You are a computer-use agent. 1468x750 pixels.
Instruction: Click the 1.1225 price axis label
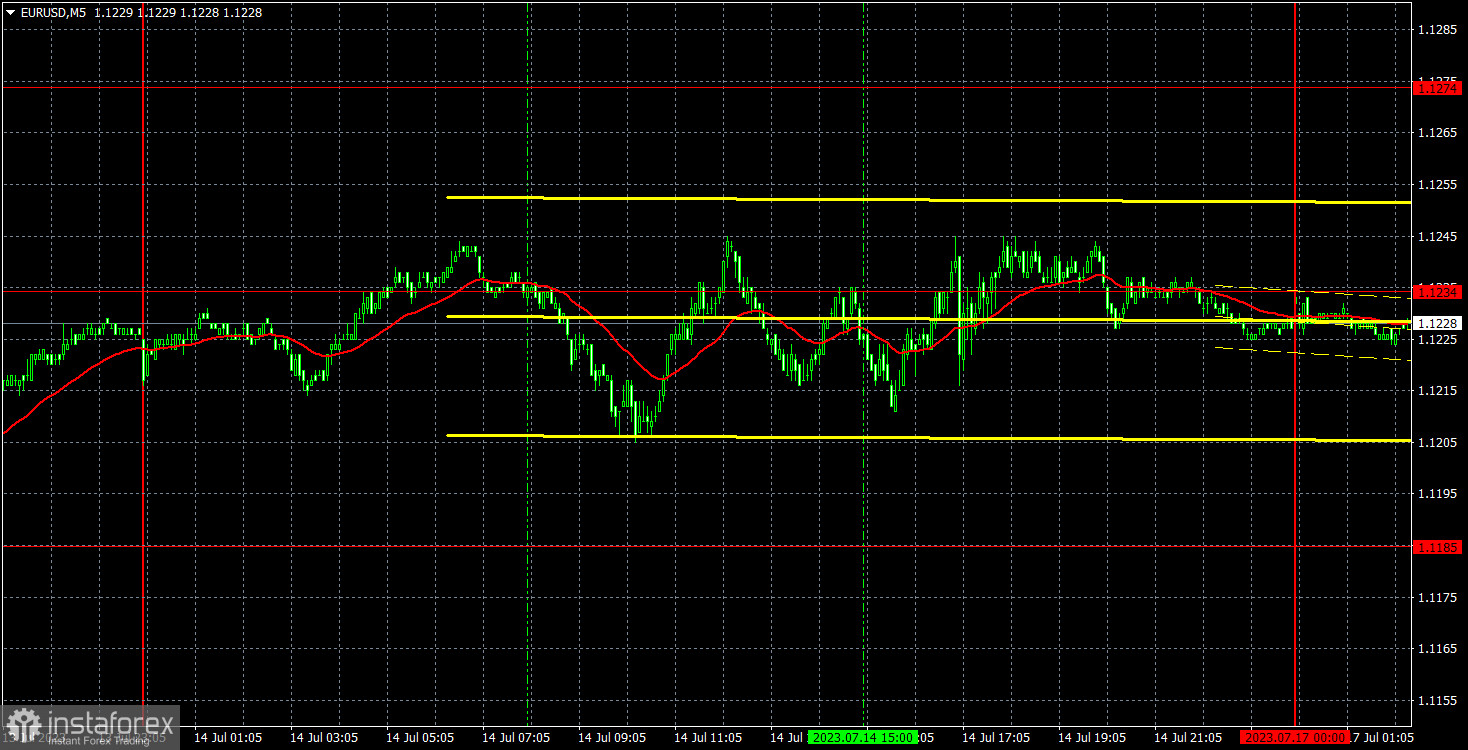pyautogui.click(x=1437, y=340)
